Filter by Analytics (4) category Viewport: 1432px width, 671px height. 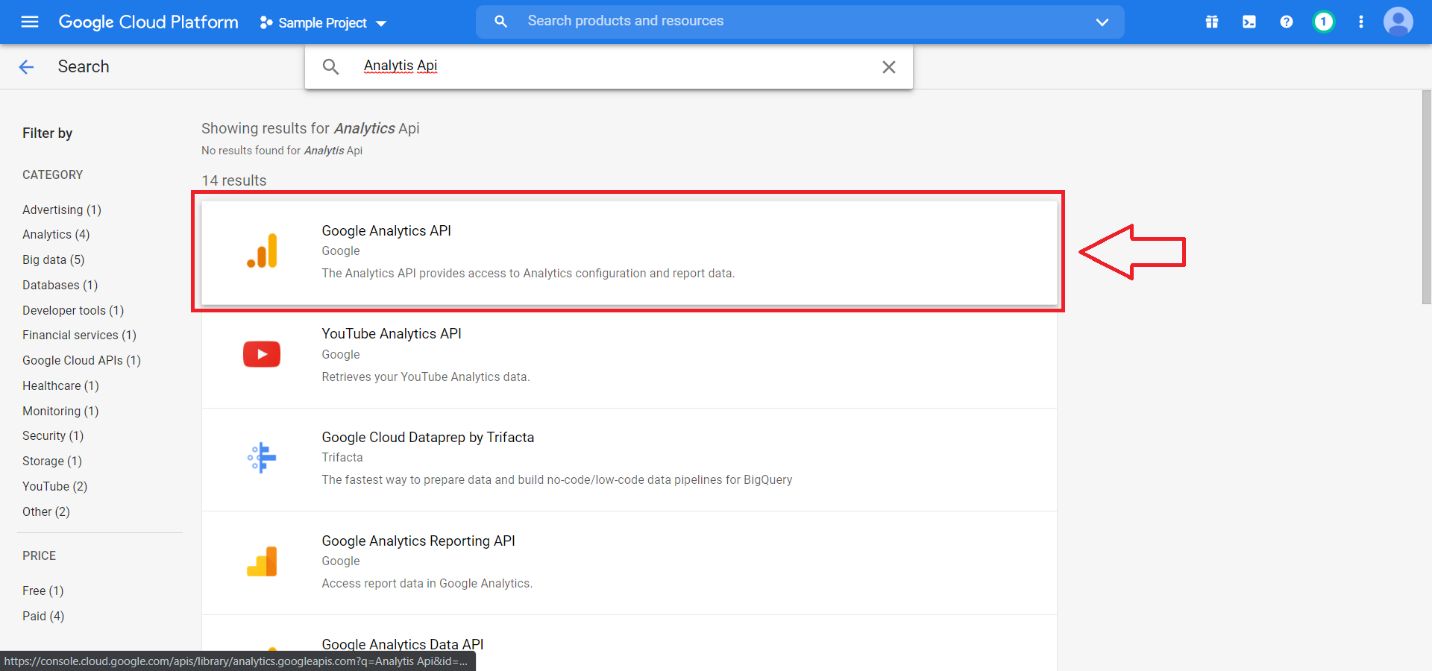coord(56,235)
